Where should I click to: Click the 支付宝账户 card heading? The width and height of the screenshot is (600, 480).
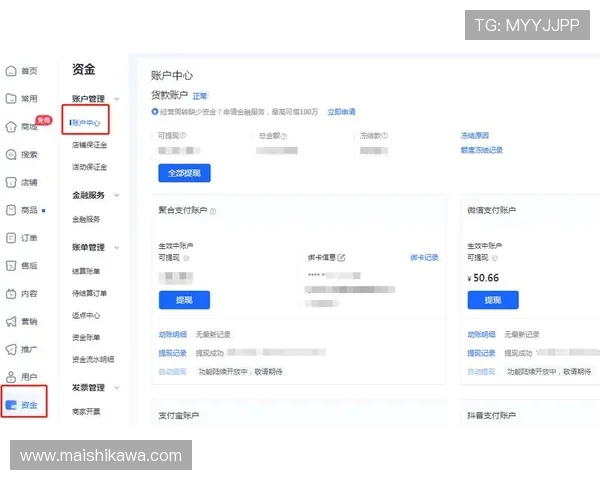point(179,415)
